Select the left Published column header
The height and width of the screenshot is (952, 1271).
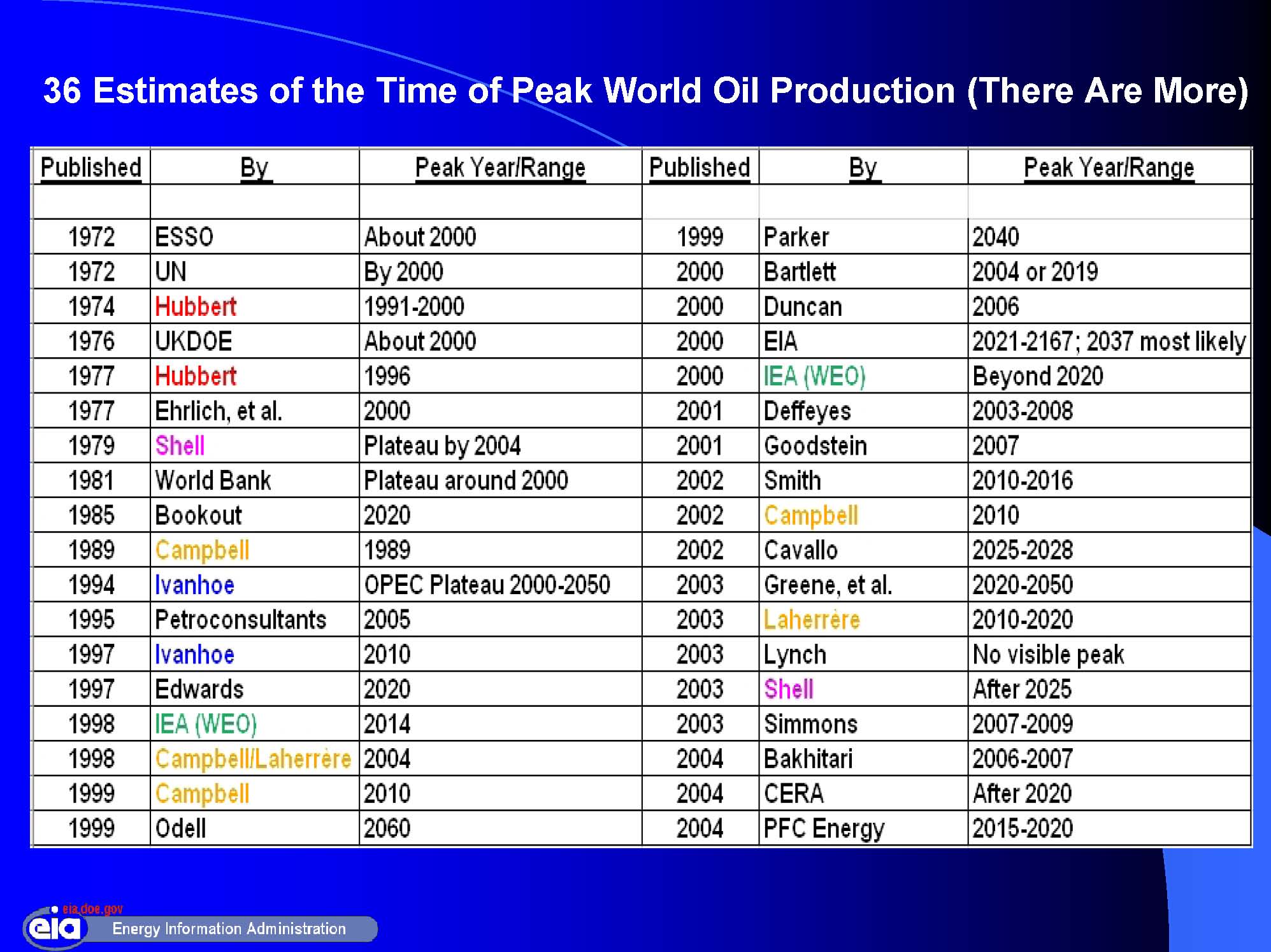[90, 167]
